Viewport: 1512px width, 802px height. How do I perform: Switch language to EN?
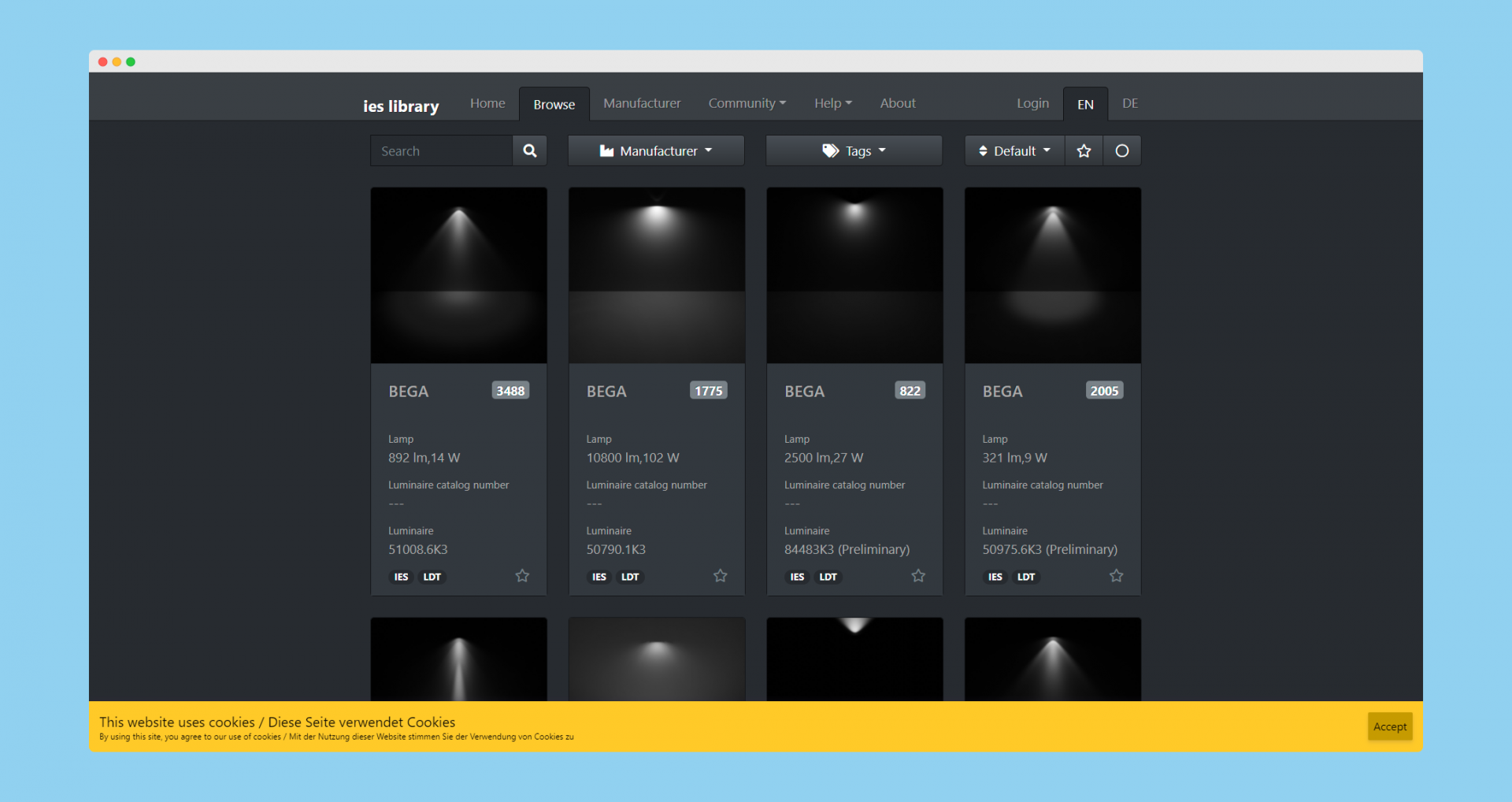point(1085,104)
